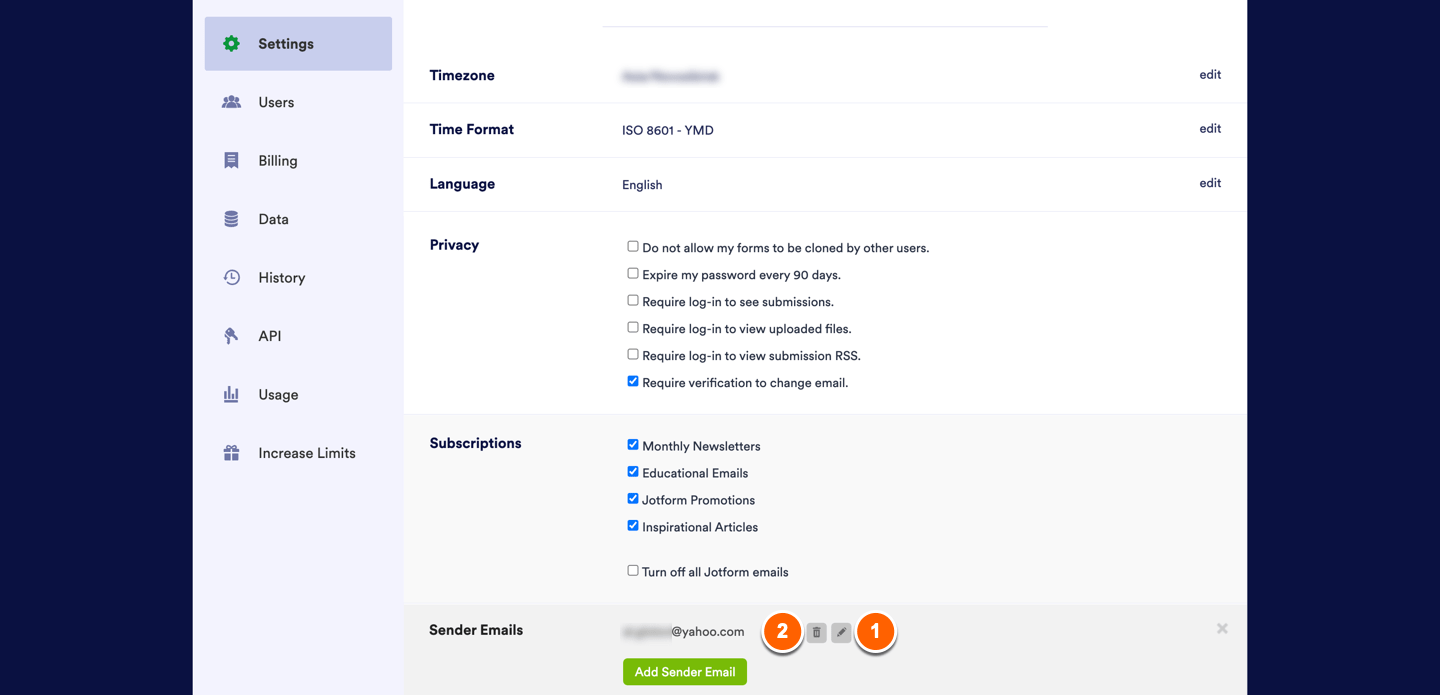Click the Data database icon in the sidebar

232,219
